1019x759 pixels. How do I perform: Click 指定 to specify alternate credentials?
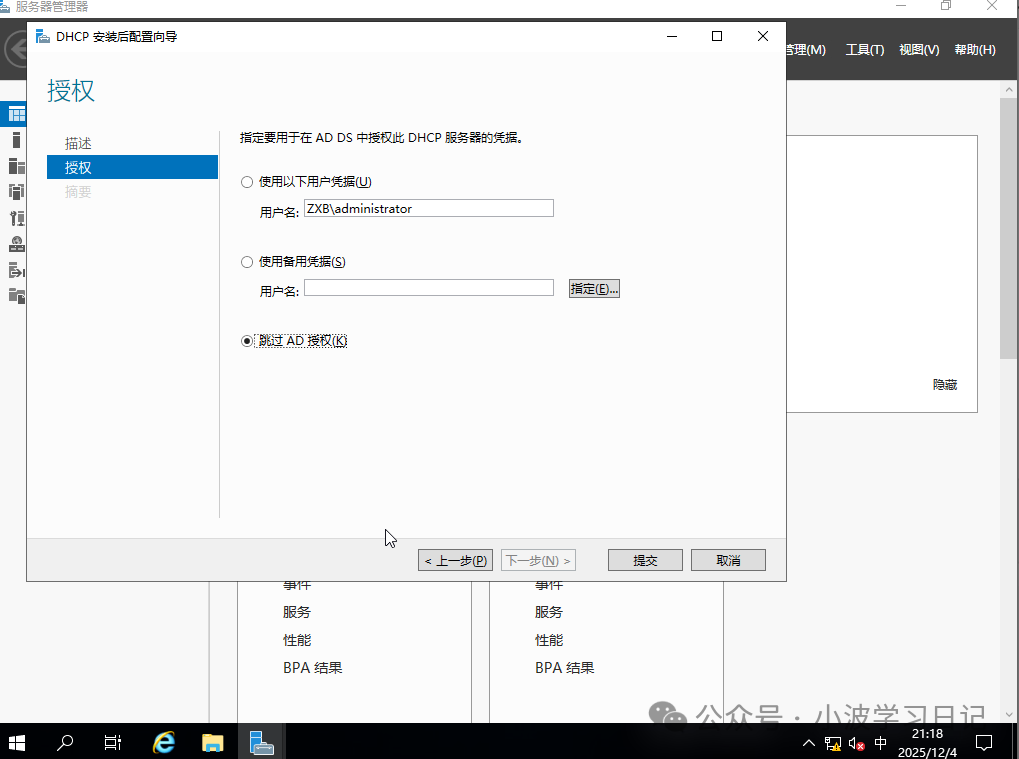click(594, 288)
